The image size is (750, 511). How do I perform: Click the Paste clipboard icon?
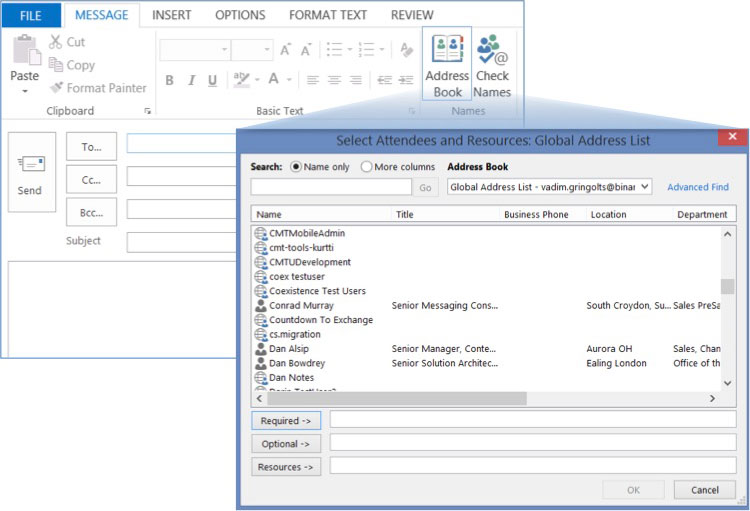pyautogui.click(x=25, y=50)
